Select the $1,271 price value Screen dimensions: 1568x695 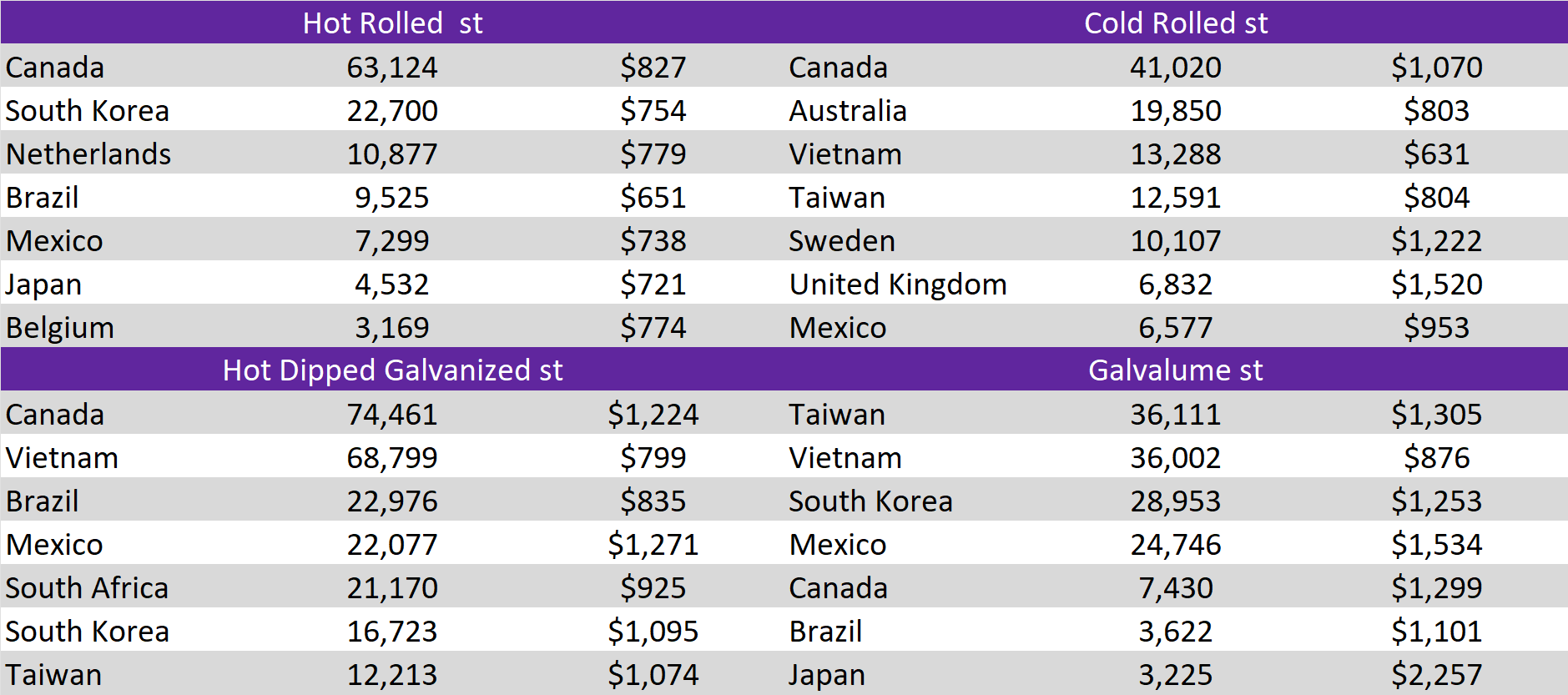click(653, 545)
